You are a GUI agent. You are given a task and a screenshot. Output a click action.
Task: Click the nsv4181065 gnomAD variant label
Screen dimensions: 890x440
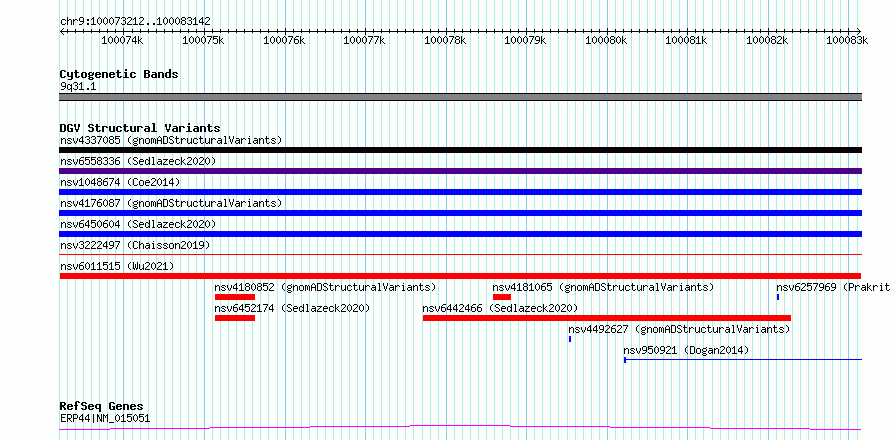(603, 287)
